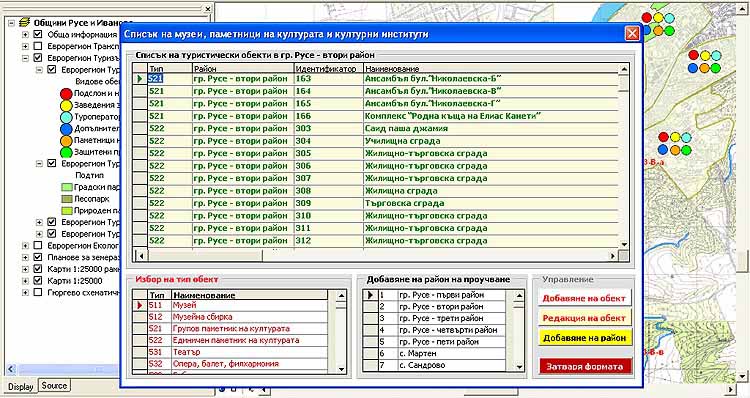The width and height of the screenshot is (750, 398).
Task: Toggle the Планове за земеразделяне checkbox
Action: [x=38, y=257]
